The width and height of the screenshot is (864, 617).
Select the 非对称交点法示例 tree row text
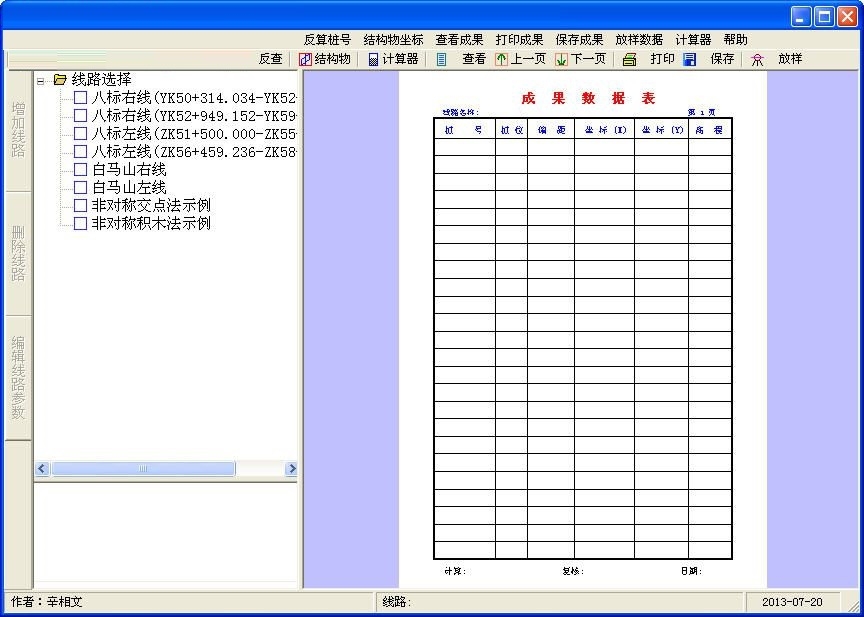click(x=151, y=205)
